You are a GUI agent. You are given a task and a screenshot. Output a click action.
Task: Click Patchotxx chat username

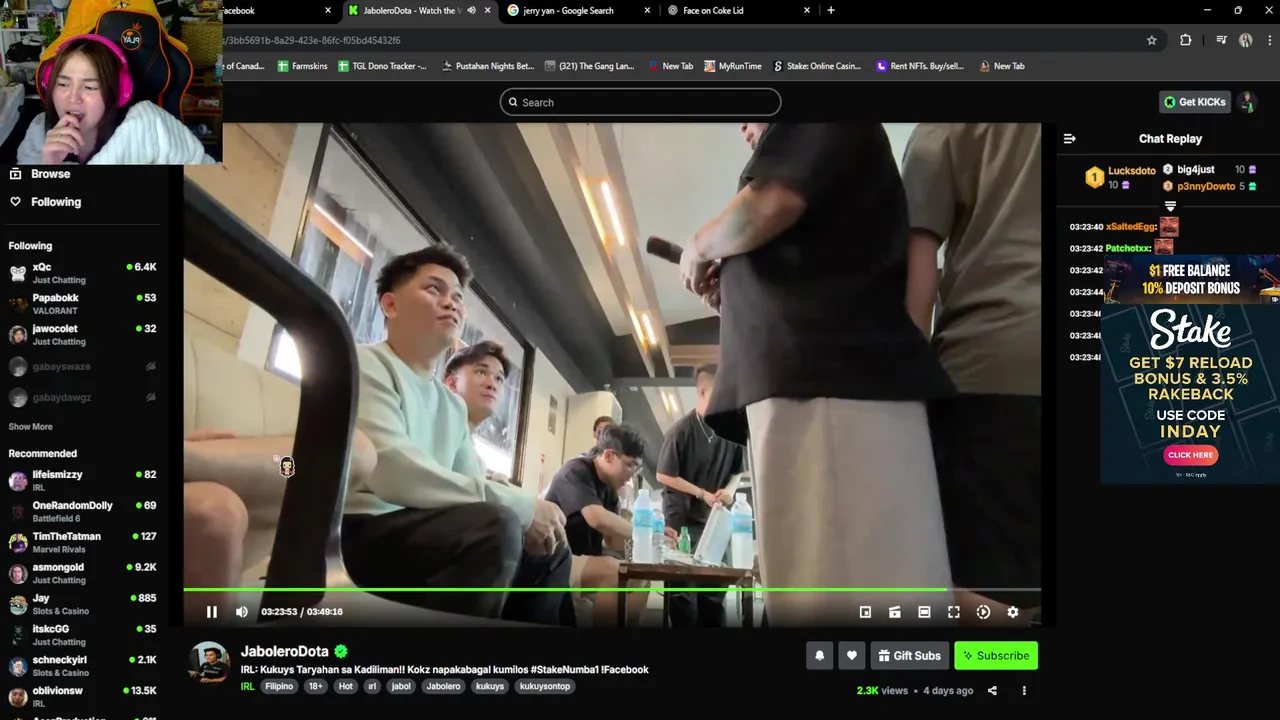click(1129, 248)
